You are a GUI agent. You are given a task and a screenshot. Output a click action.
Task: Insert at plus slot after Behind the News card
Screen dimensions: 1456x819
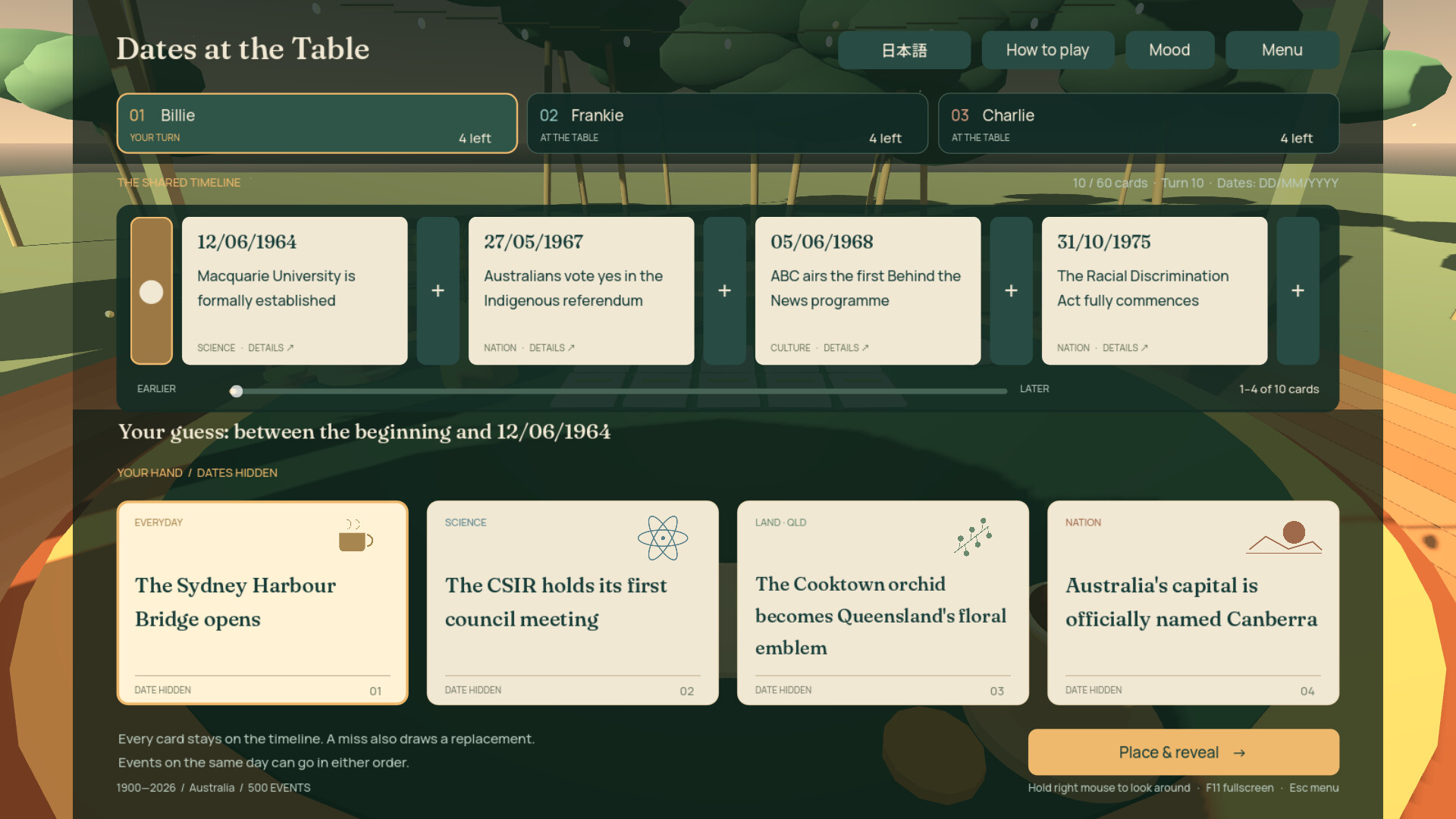[x=1012, y=290]
